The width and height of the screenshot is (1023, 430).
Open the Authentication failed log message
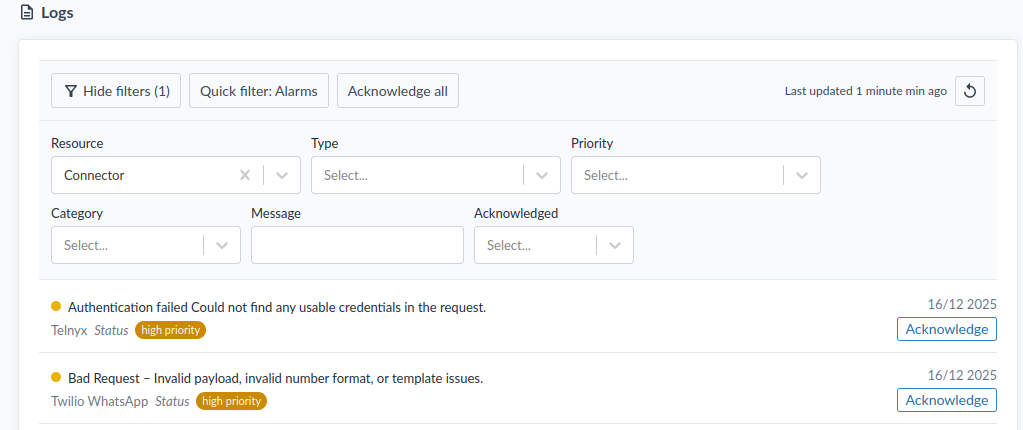[x=277, y=307]
